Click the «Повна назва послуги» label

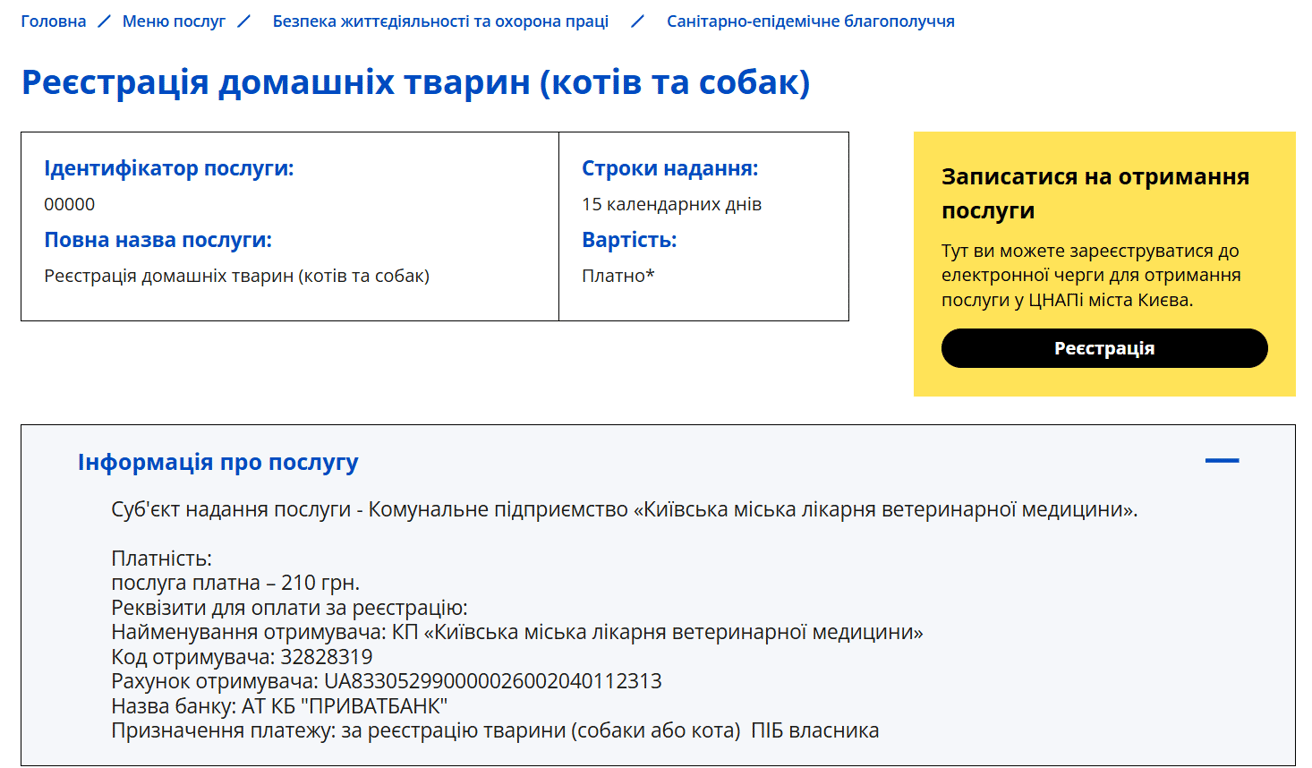[158, 240]
